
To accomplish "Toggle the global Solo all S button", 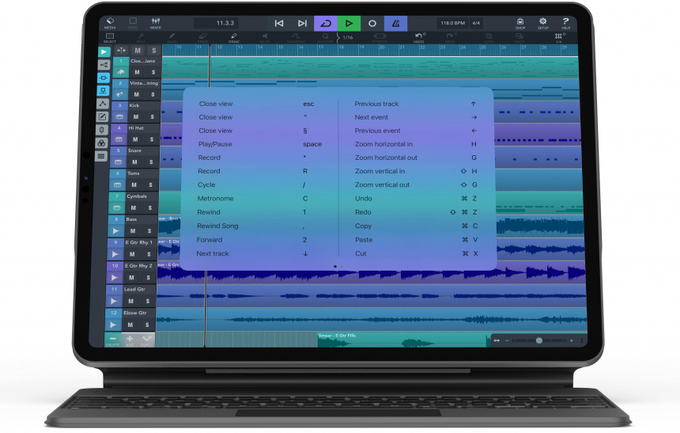I will (x=154, y=51).
